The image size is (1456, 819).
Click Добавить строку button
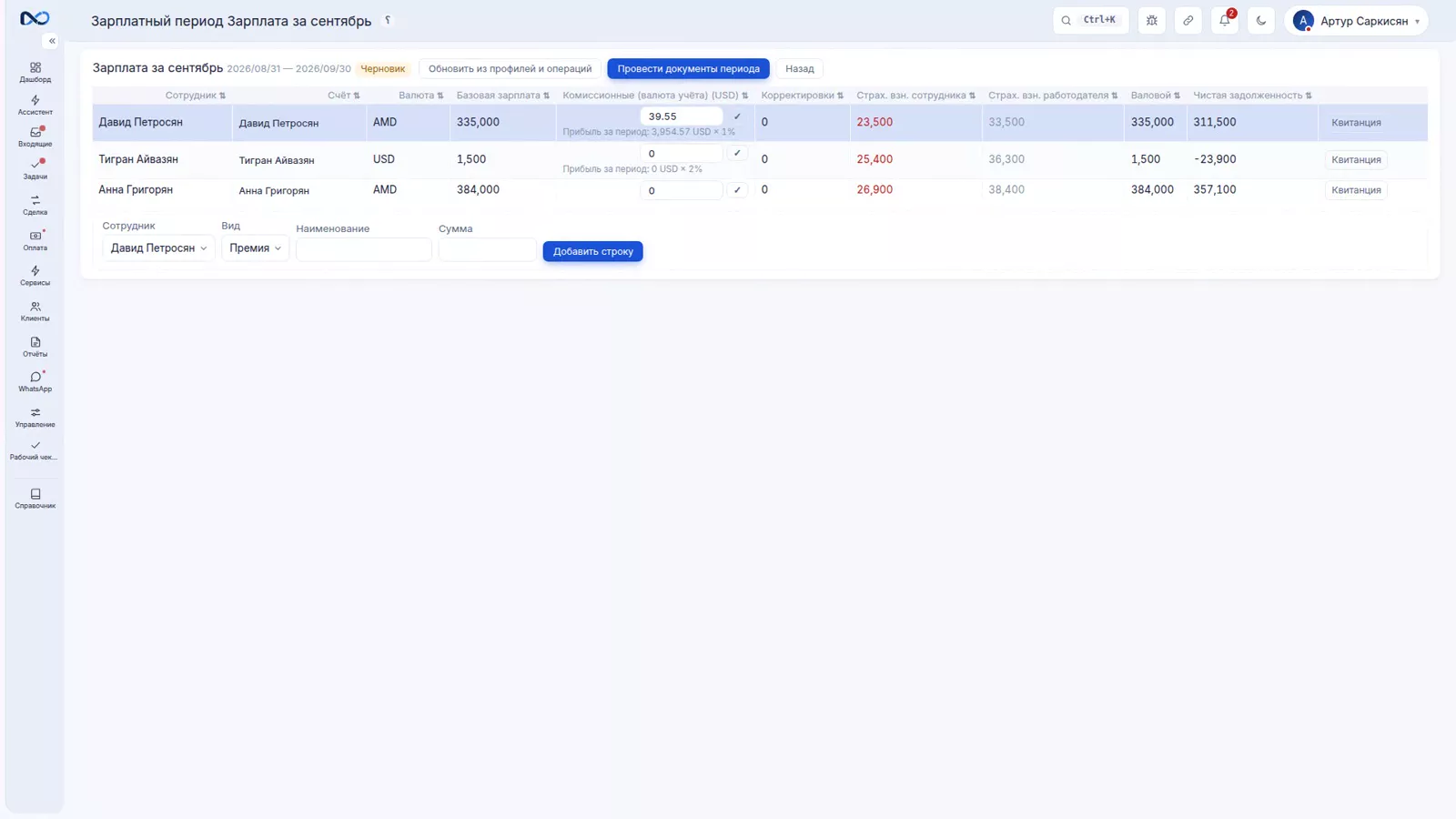[x=592, y=251]
